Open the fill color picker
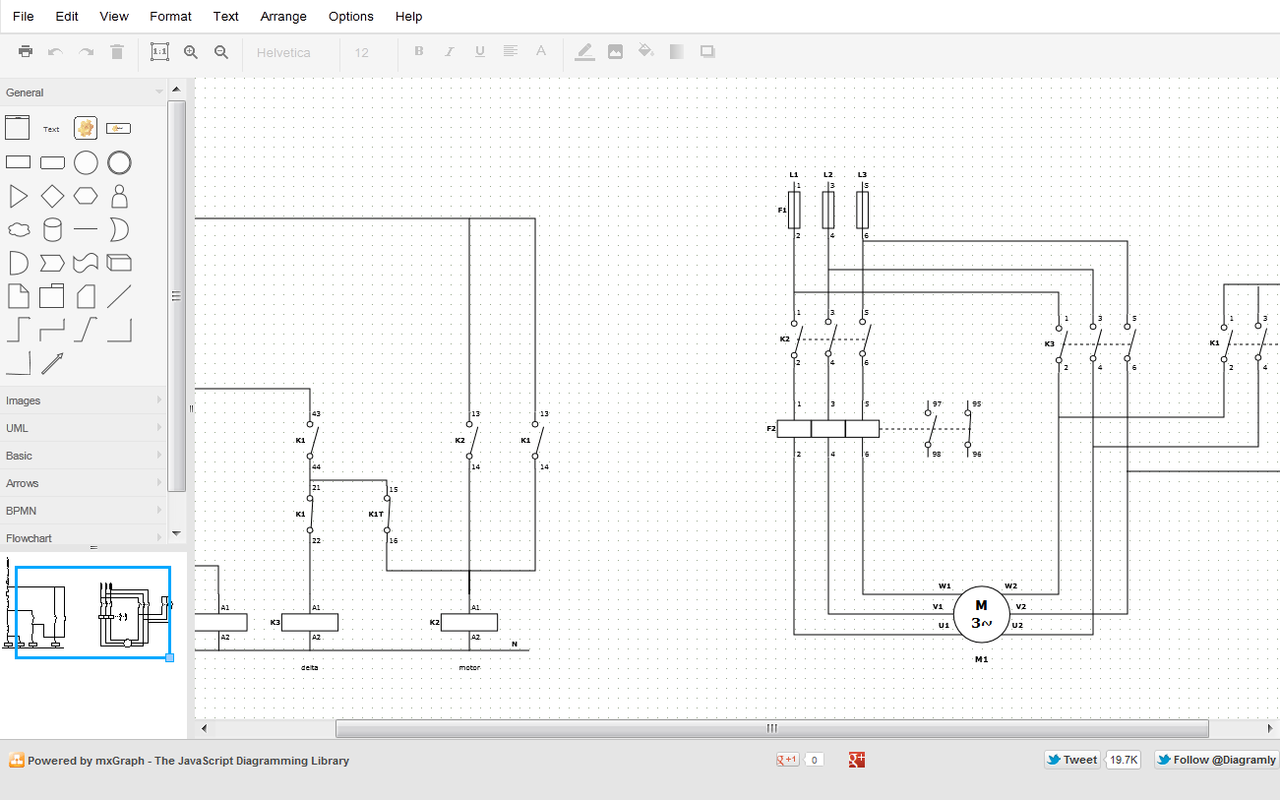The width and height of the screenshot is (1280, 800). pyautogui.click(x=645, y=51)
